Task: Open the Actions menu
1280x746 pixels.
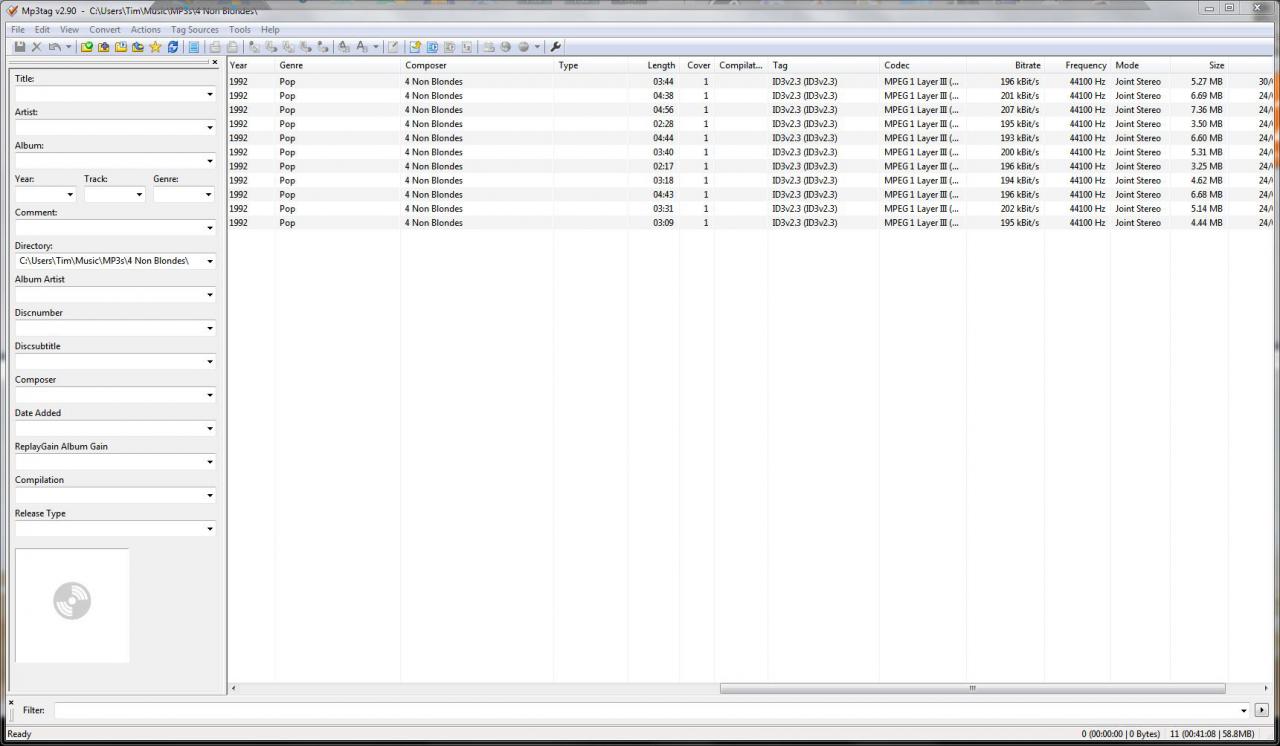Action: 145,30
